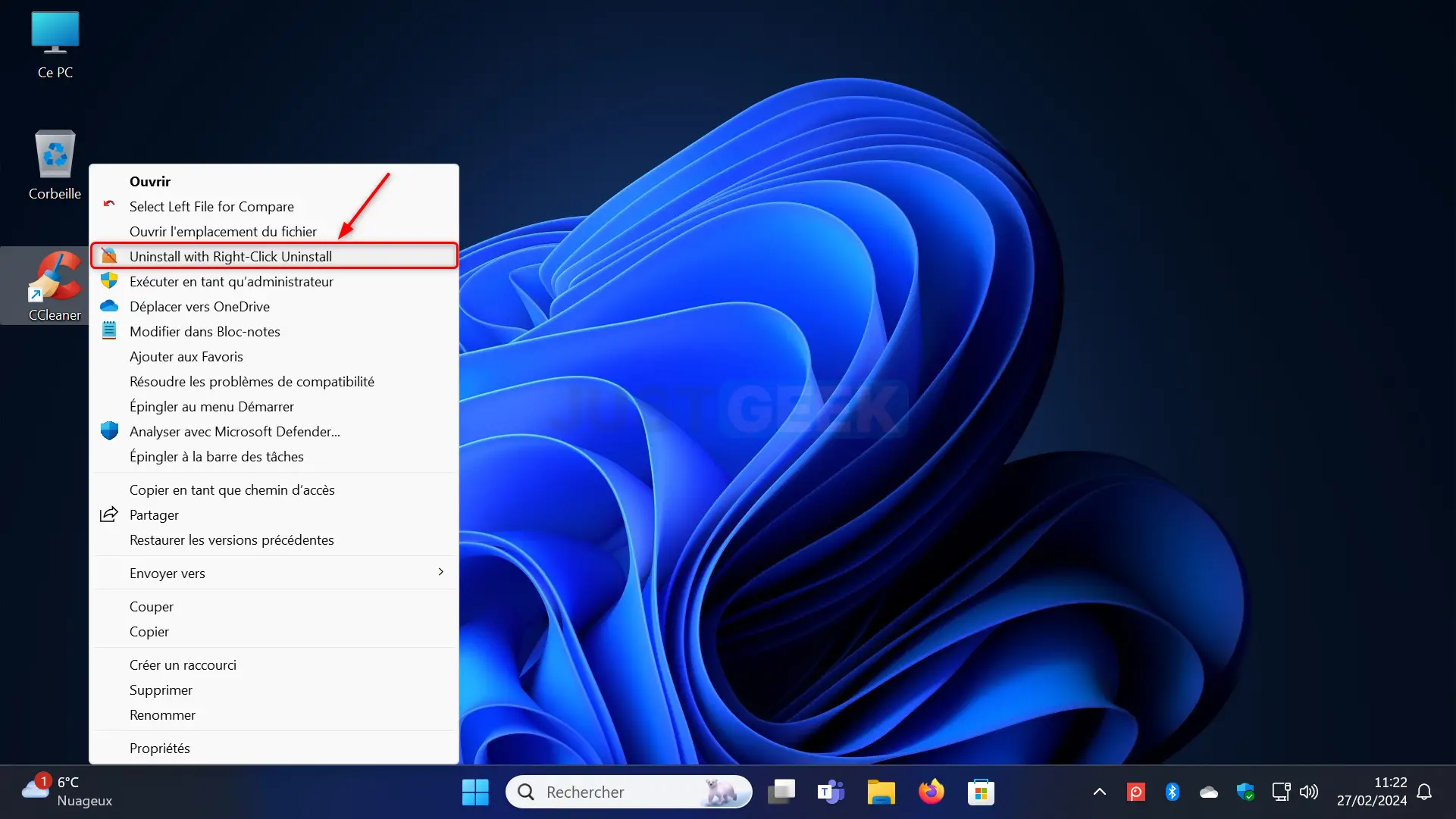Open the volume control in the system tray

tap(1309, 792)
